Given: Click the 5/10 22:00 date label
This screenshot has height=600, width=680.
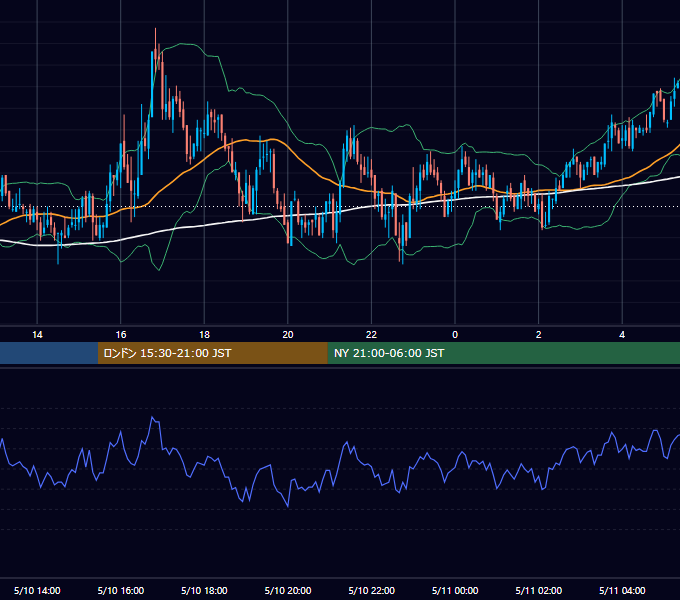Looking at the screenshot, I should [x=372, y=590].
